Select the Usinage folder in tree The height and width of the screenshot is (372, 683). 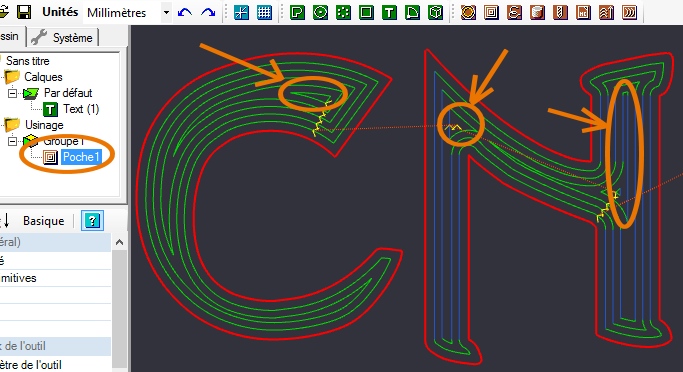44,125
